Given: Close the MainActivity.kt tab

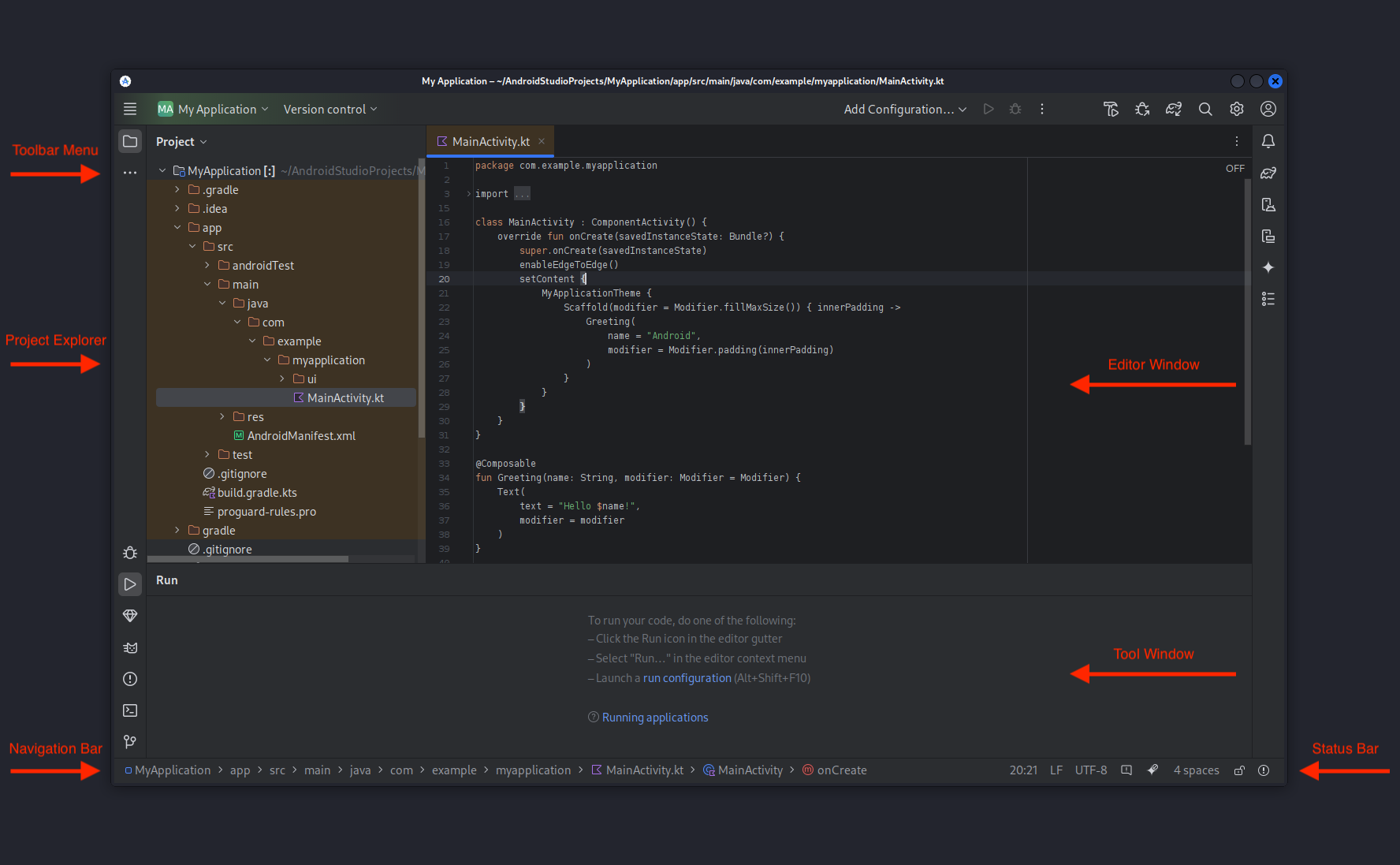Looking at the screenshot, I should pos(542,141).
